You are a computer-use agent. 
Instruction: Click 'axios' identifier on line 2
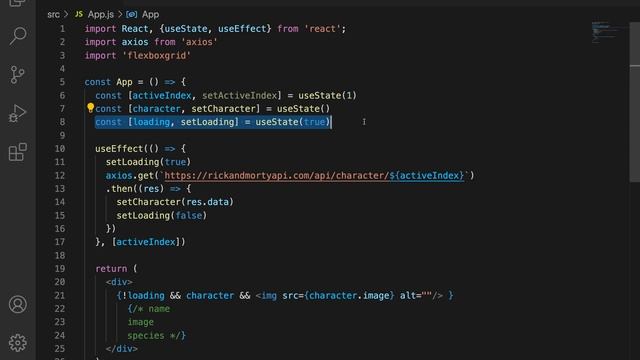pos(135,42)
